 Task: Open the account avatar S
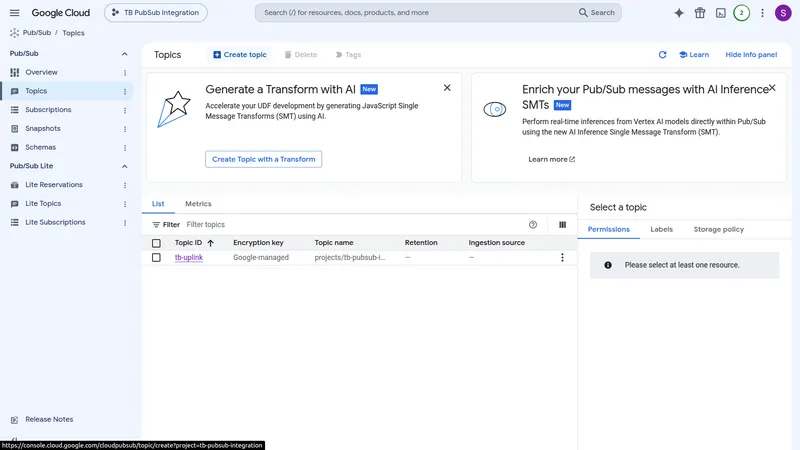pyautogui.click(x=783, y=13)
